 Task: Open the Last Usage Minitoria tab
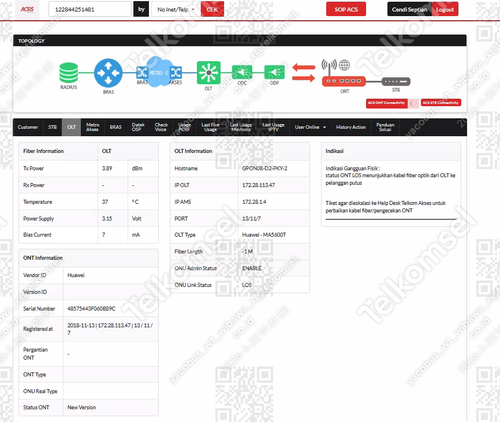(241, 127)
